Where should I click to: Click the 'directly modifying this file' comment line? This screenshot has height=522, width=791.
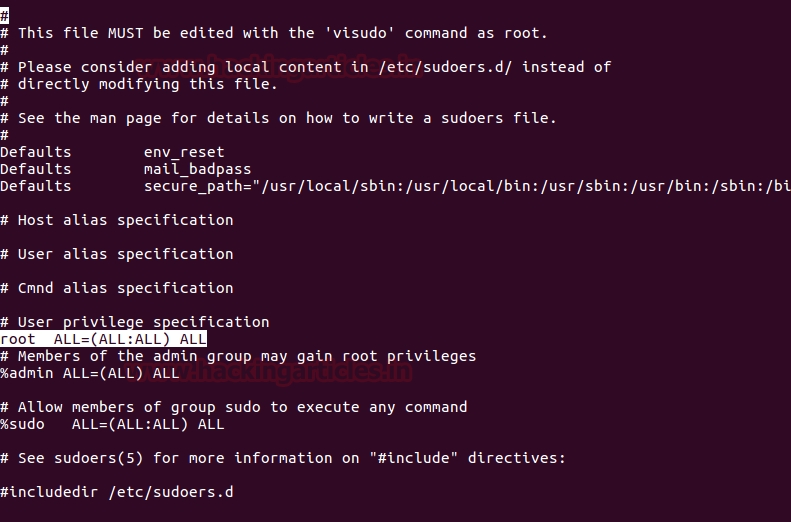147,84
